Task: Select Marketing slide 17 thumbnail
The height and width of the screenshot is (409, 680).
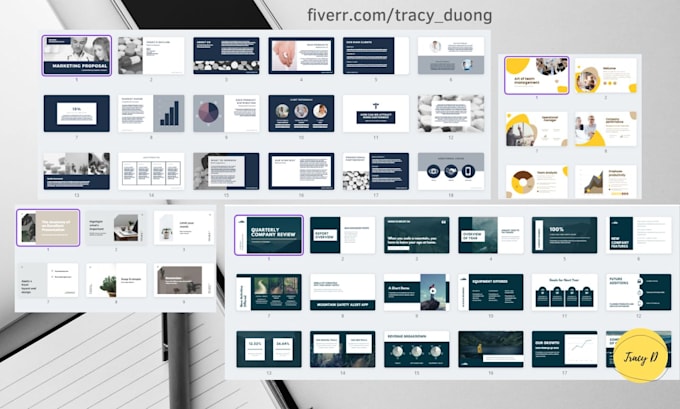Action: 376,171
